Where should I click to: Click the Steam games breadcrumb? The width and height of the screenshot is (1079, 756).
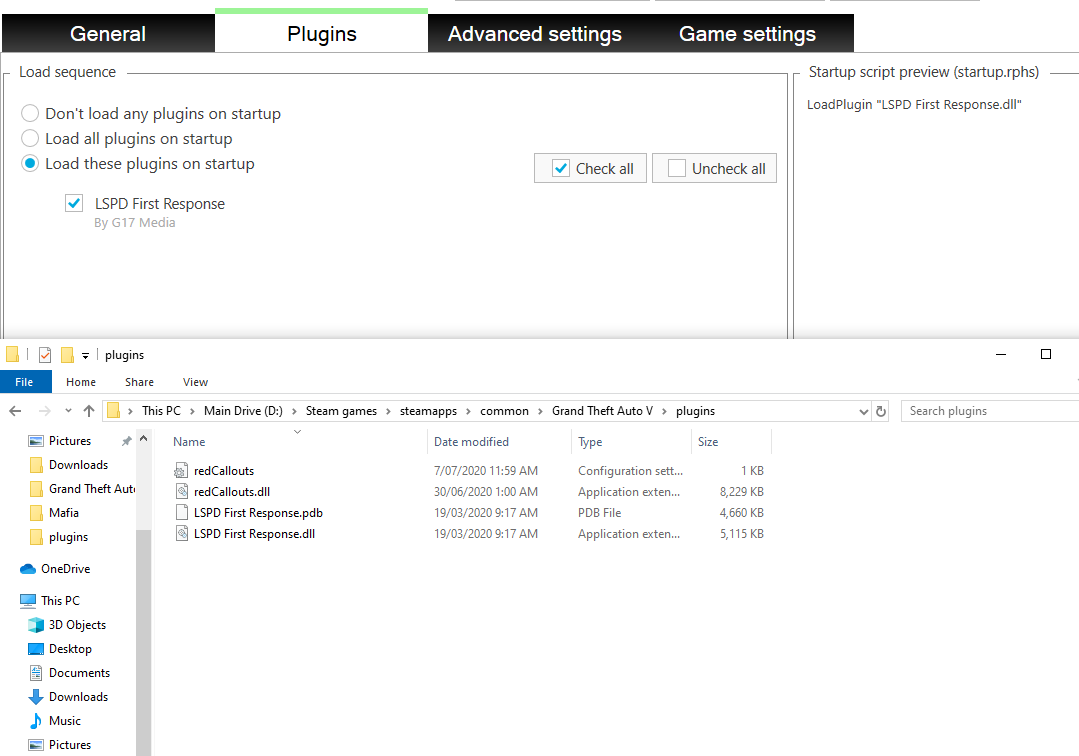tap(341, 411)
